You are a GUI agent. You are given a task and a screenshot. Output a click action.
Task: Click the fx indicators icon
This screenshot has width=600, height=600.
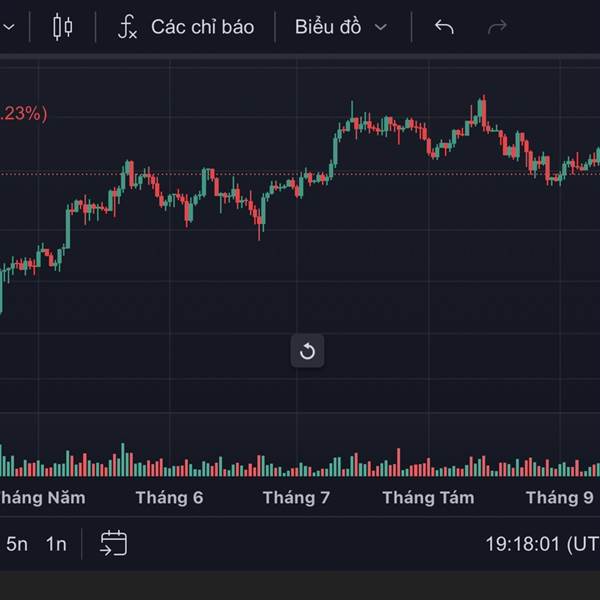point(127,27)
